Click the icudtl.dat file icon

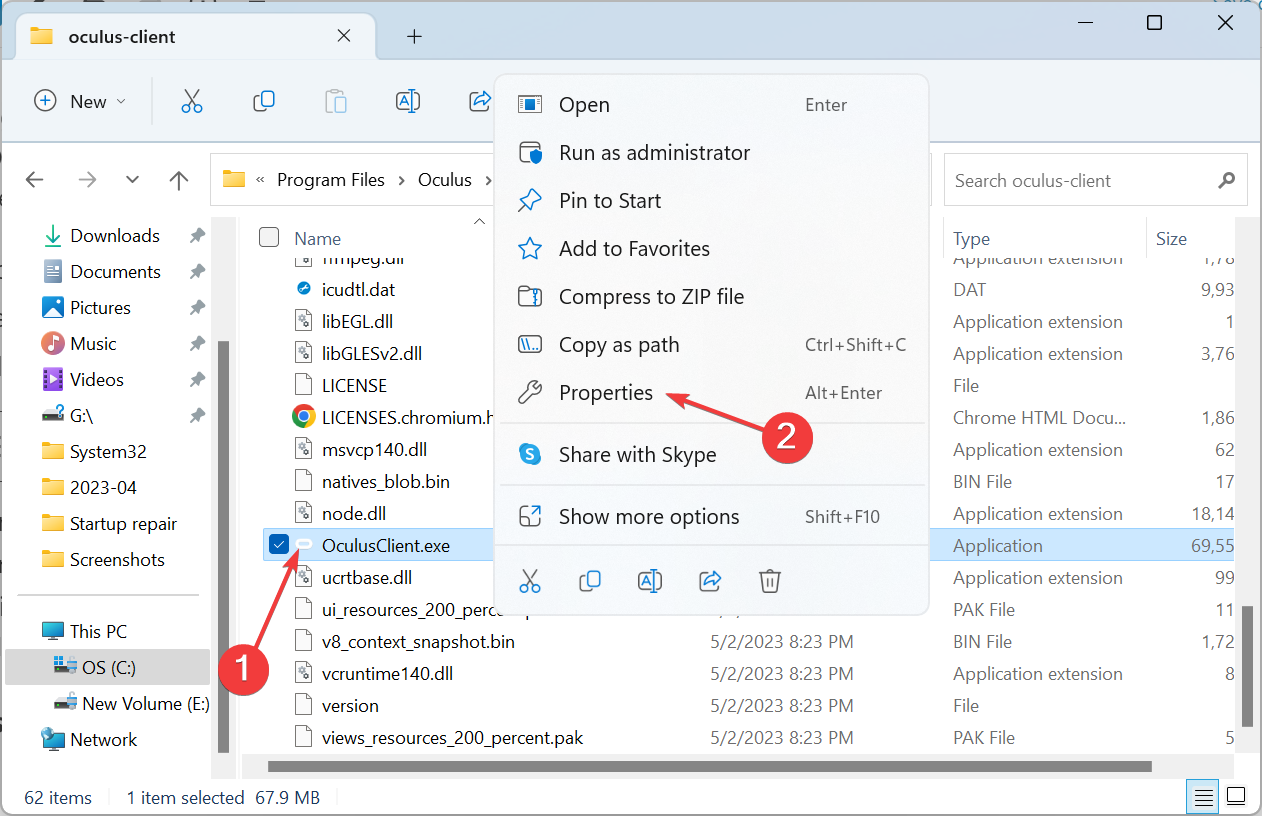coord(304,289)
